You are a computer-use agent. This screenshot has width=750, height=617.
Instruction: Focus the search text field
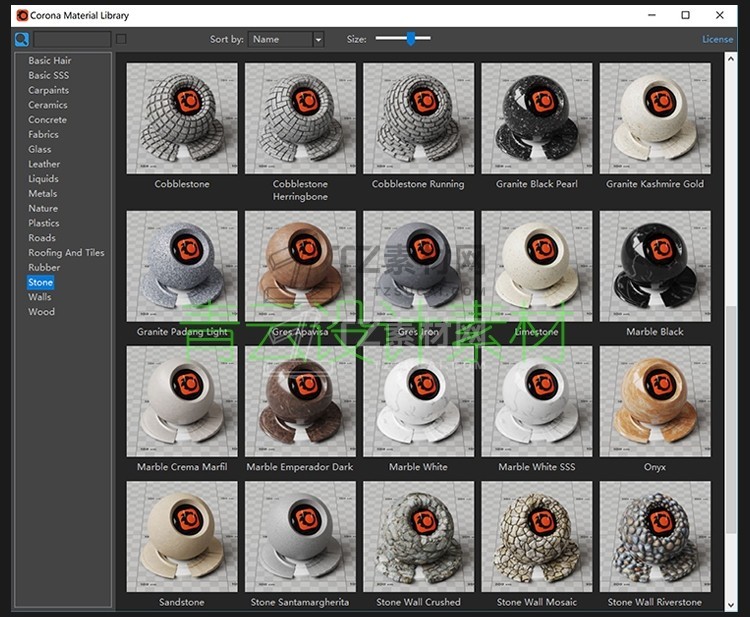[72, 39]
